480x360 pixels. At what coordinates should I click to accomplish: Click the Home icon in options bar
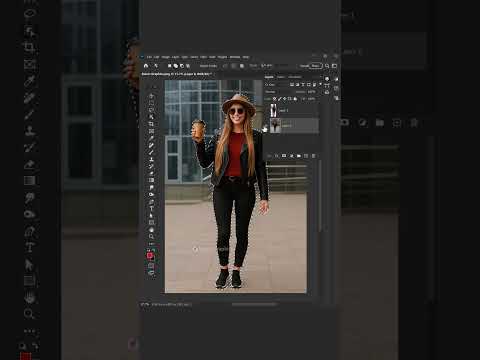[x=146, y=66]
